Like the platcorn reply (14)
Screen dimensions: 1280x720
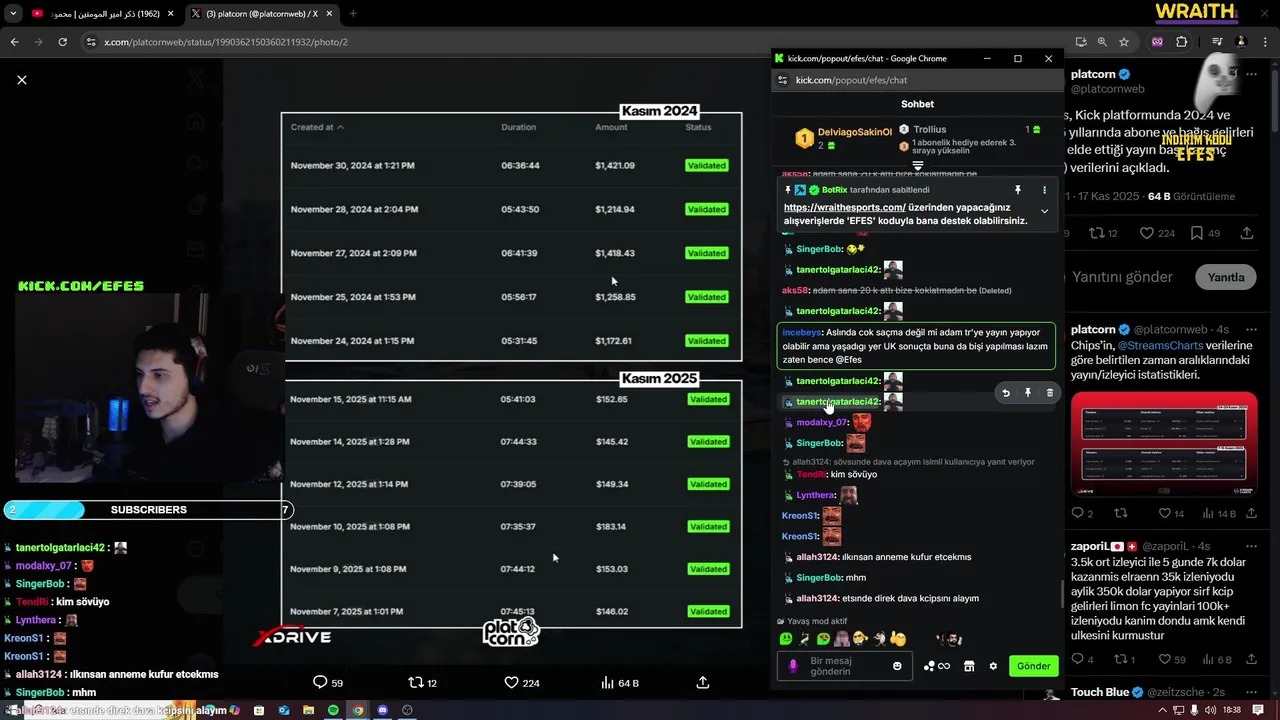point(1170,513)
